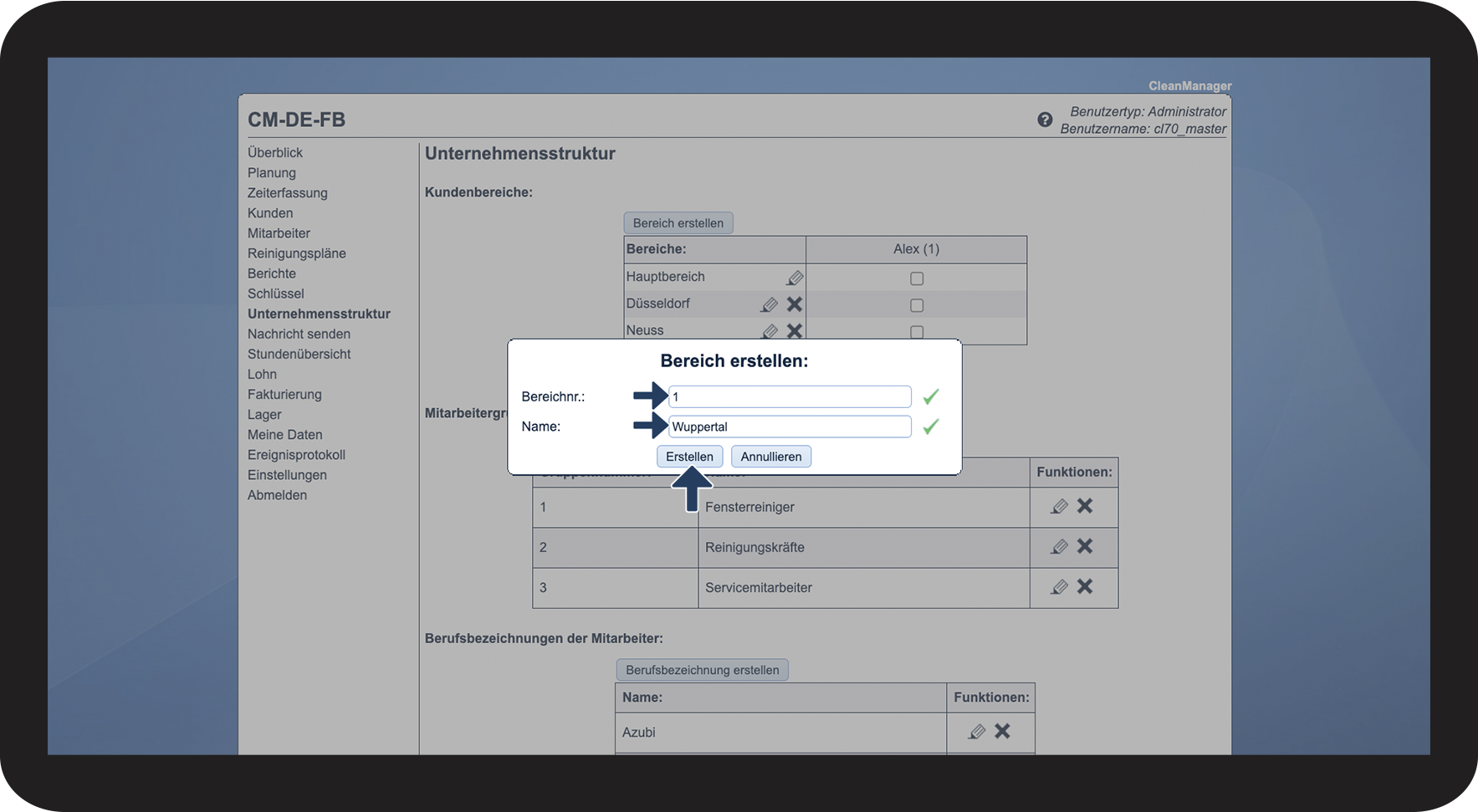Screen dimensions: 1478x812
Task: Edit the Reinigungskräfte group
Action: coord(1059,547)
